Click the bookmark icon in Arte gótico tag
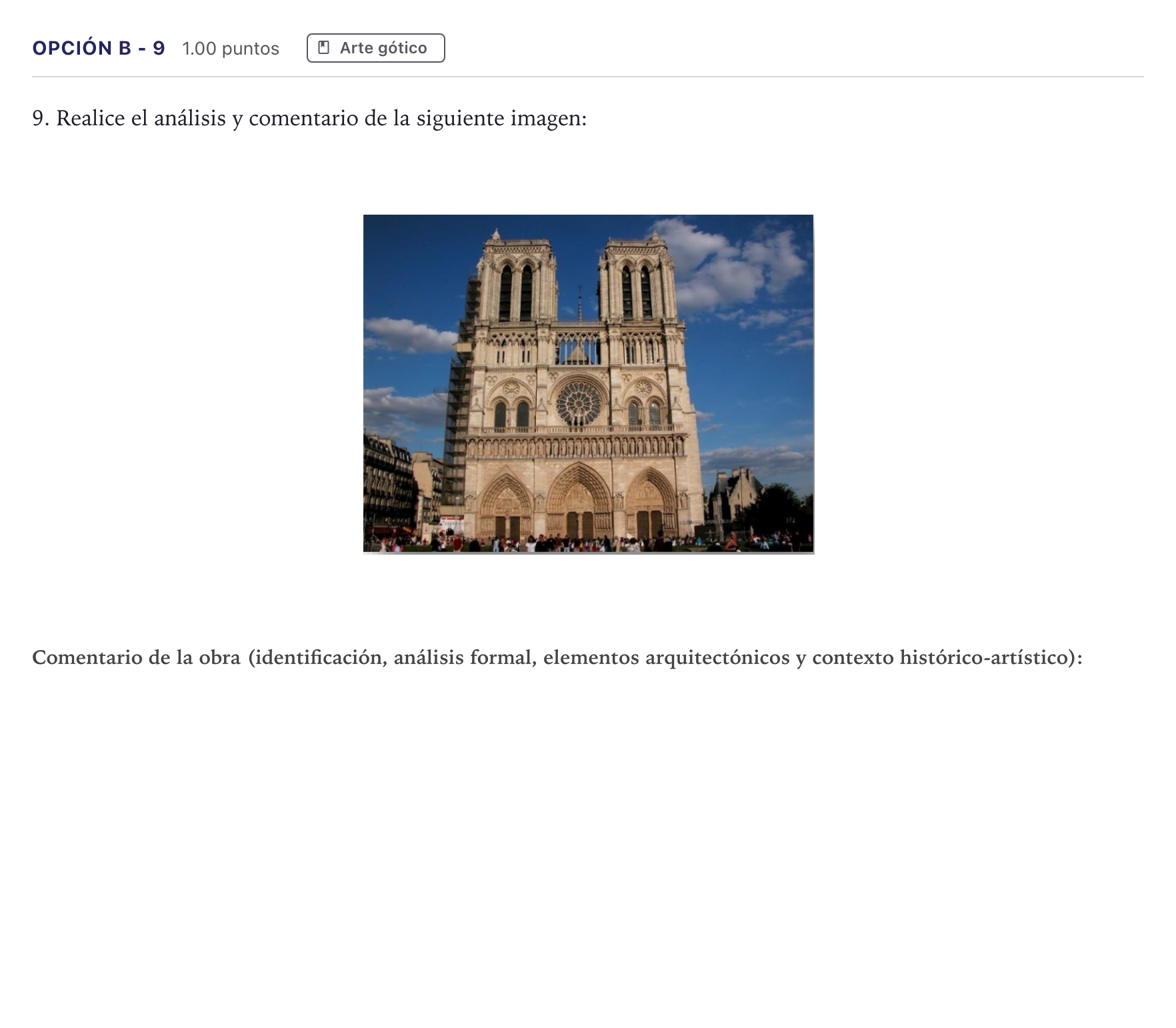Screen dimensions: 1176x1028 click(x=324, y=48)
